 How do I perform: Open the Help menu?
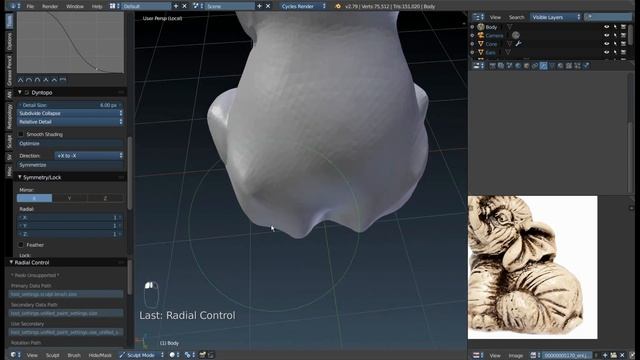click(97, 7)
